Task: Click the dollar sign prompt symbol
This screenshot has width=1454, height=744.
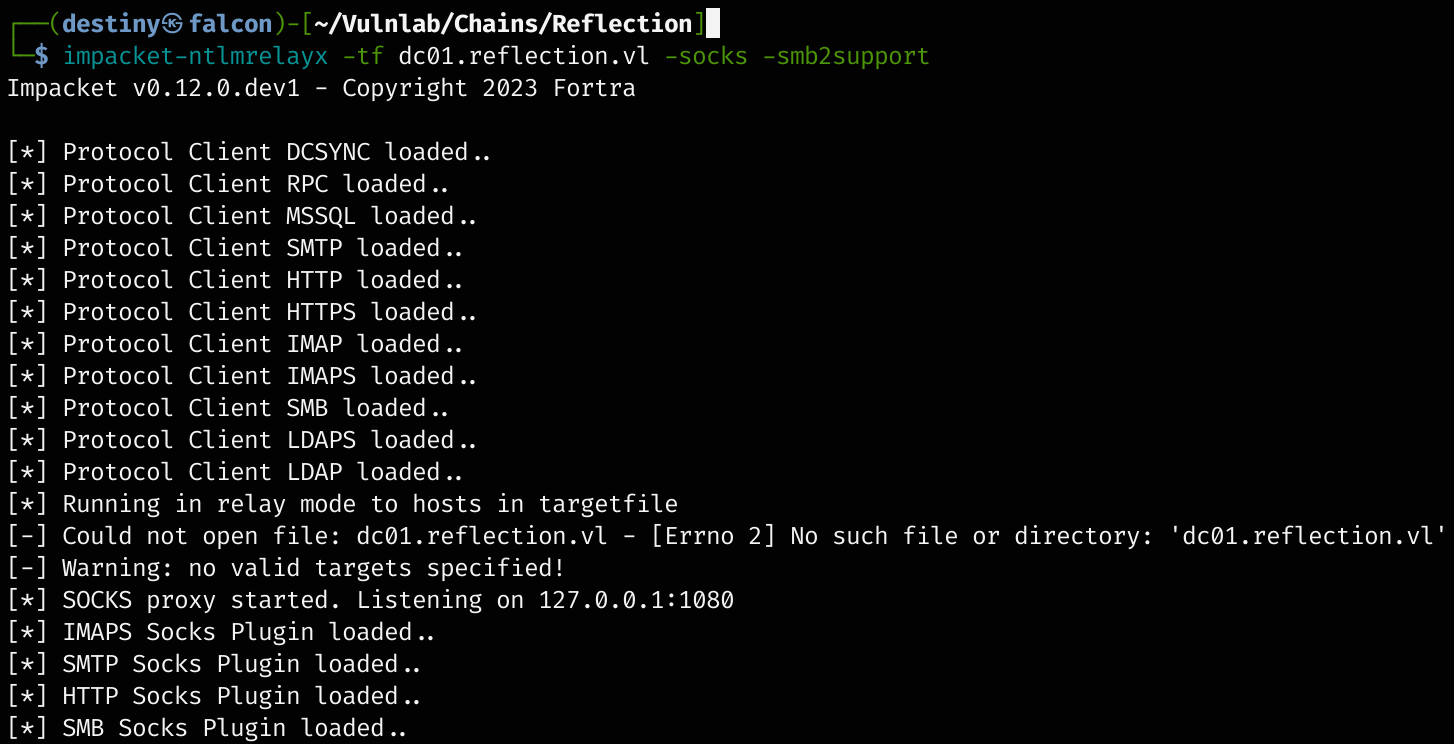Action: tap(40, 56)
